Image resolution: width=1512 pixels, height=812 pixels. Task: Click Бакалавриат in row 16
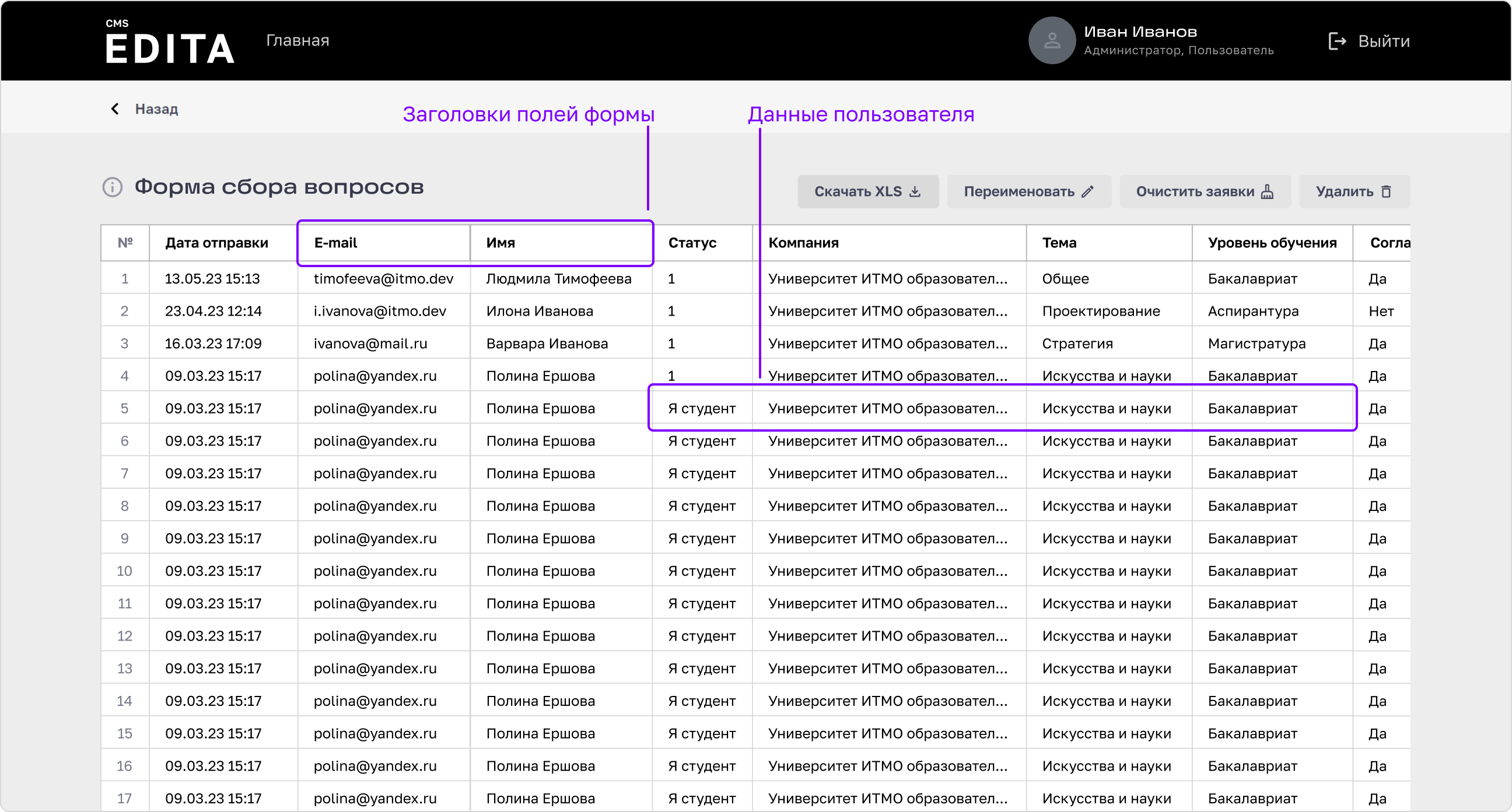[1252, 765]
